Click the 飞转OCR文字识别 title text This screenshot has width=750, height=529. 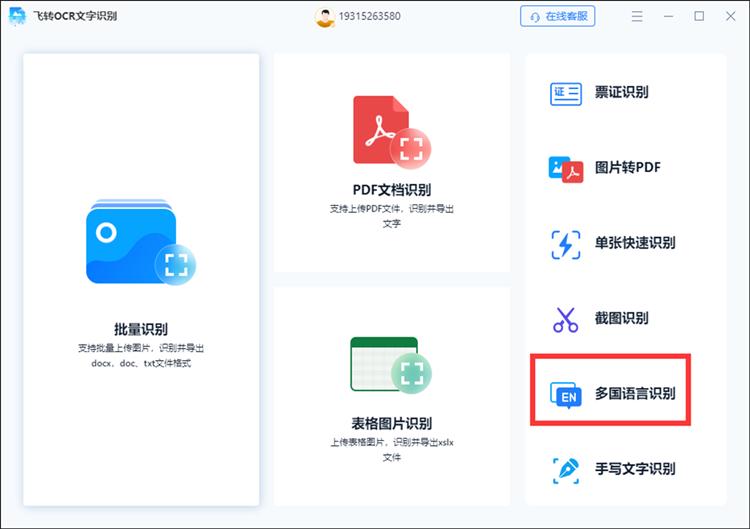tap(75, 16)
